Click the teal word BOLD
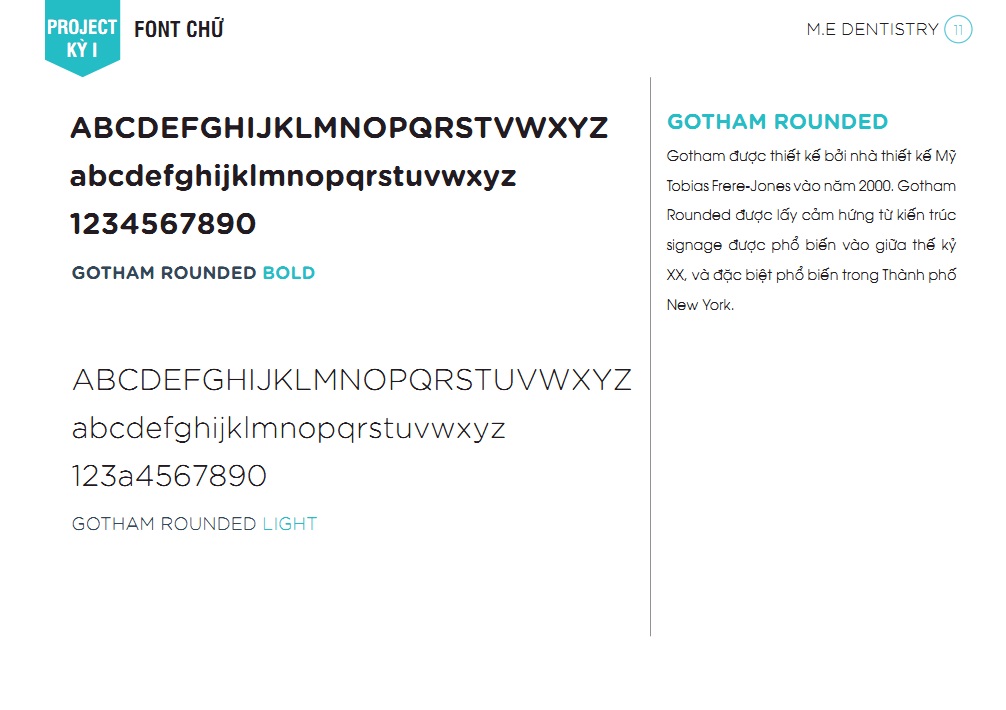This screenshot has width=1006, height=710. 289,273
